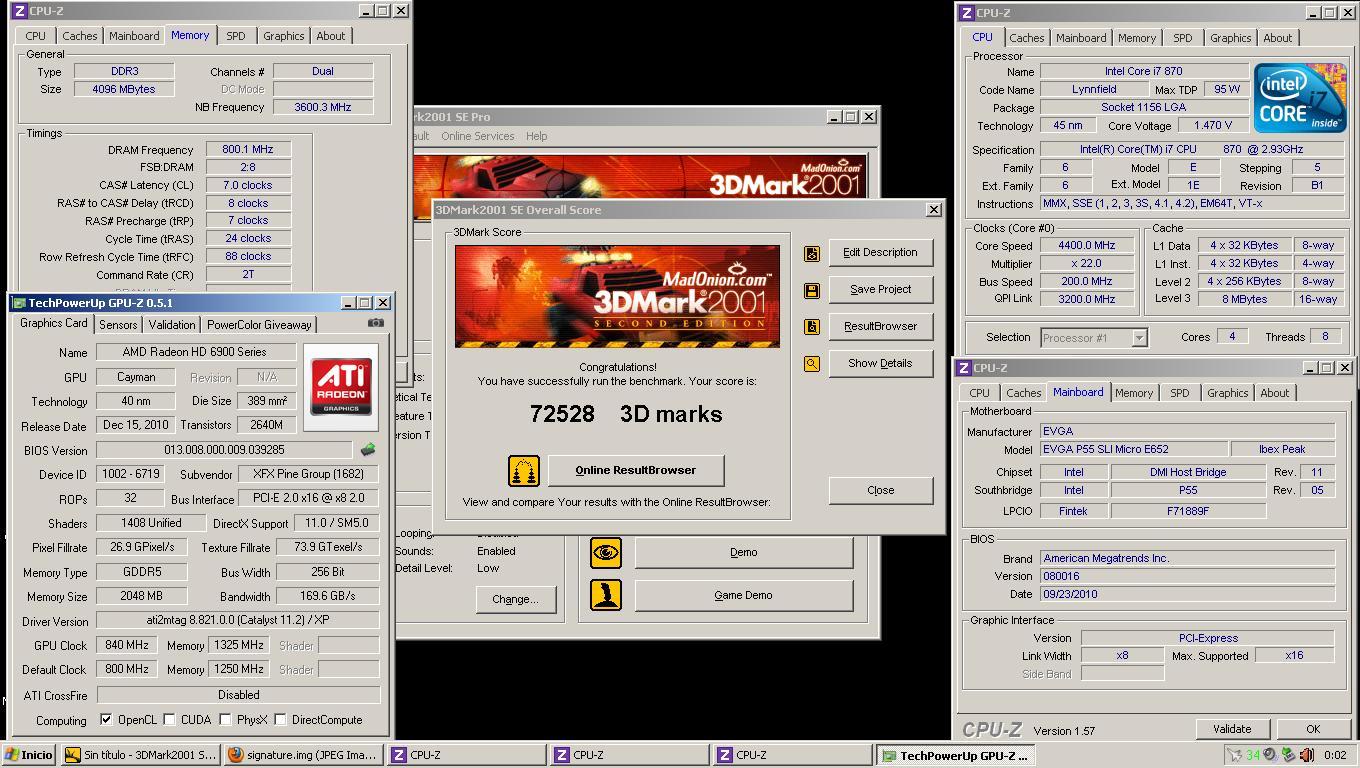Toggle the DirectCompute checkbox
This screenshot has width=1360, height=768.
click(x=281, y=719)
